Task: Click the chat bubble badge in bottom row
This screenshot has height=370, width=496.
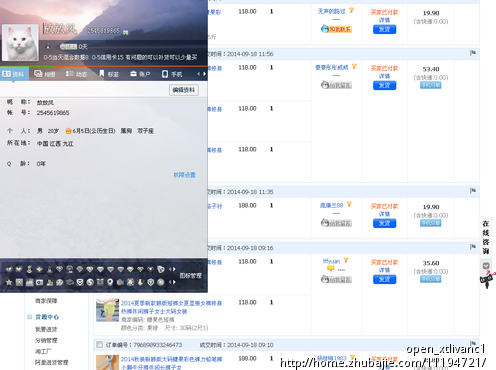Action: click(x=60, y=282)
